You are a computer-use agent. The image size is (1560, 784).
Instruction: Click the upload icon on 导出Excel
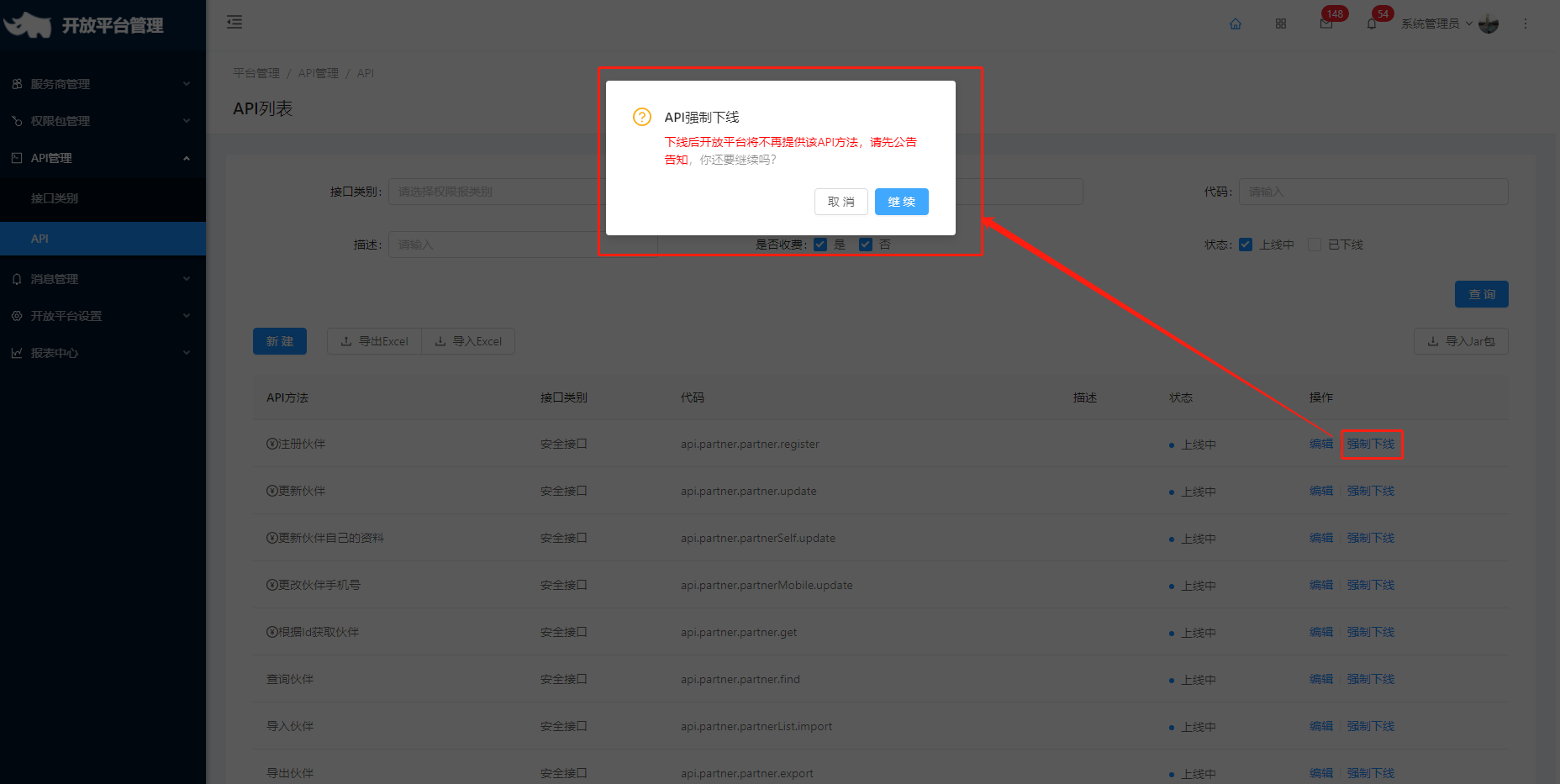[346, 341]
